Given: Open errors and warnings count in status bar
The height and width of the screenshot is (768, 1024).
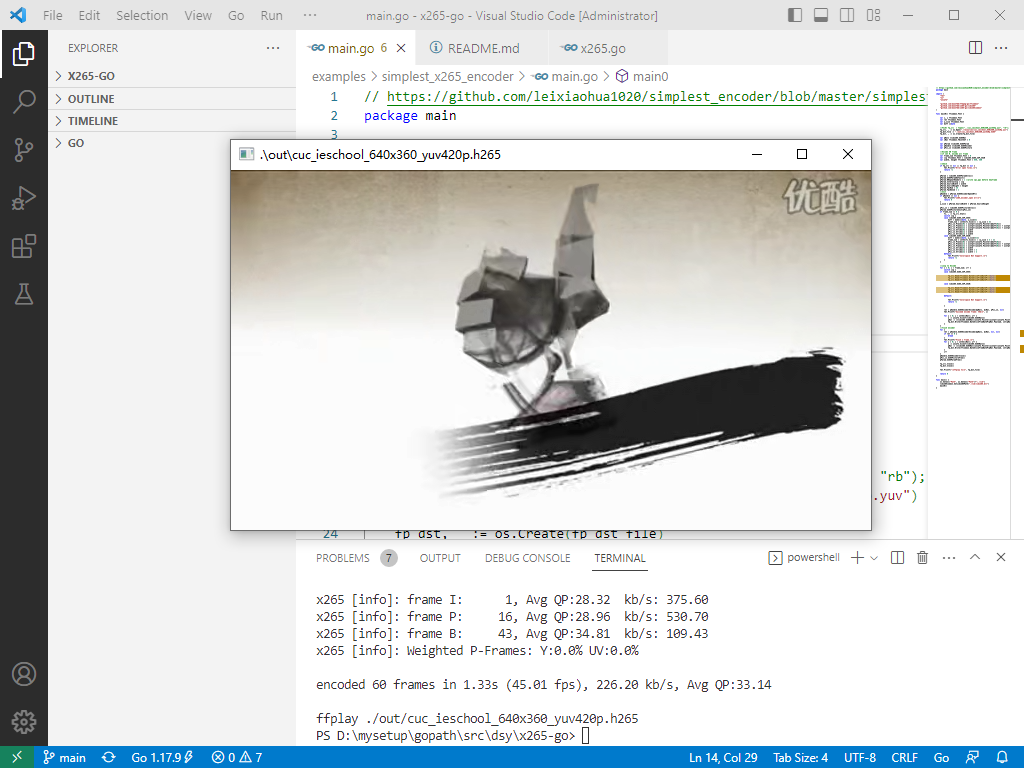Looking at the screenshot, I should (x=237, y=758).
